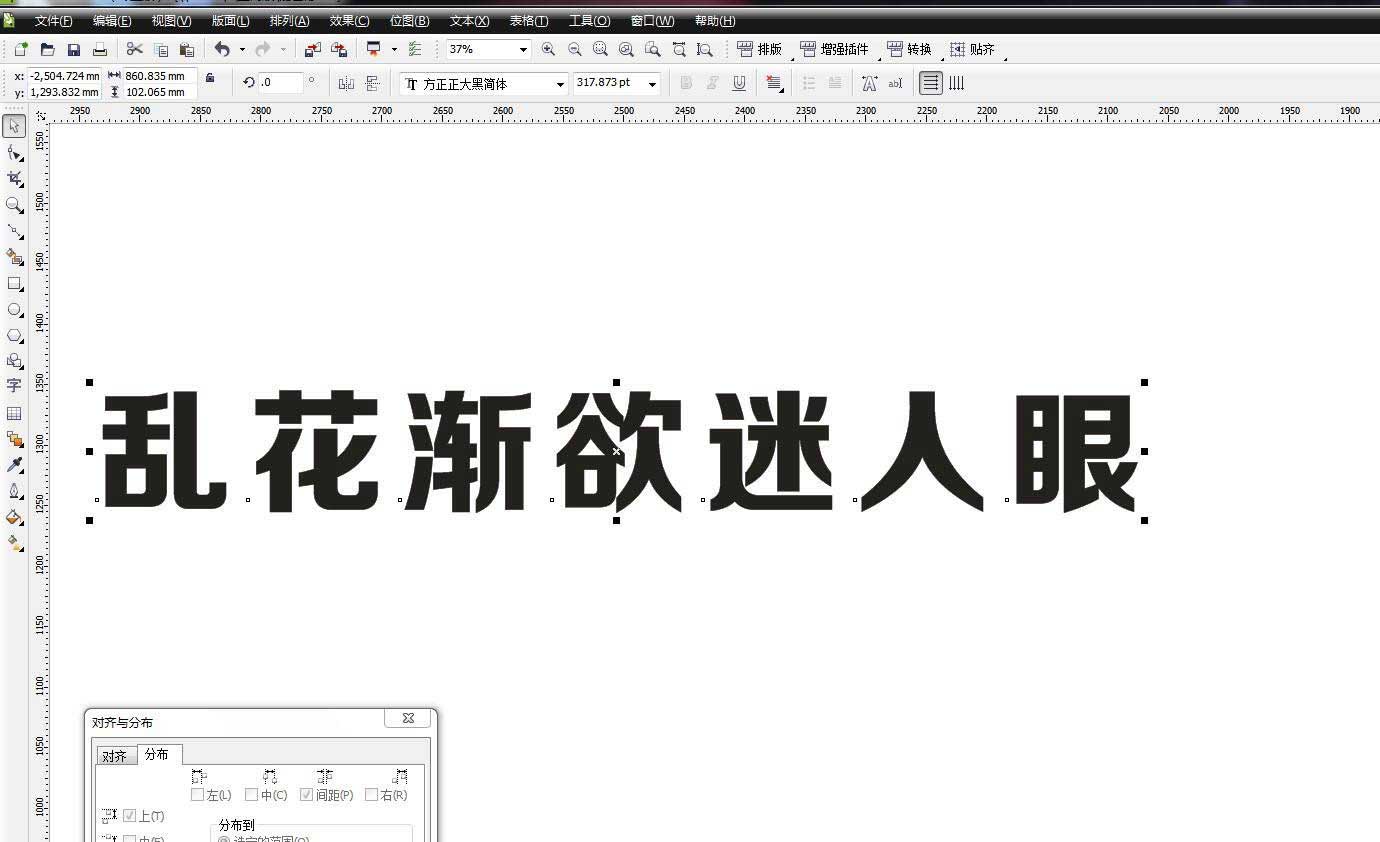Open the font list 方正正大黑简体
The image size is (1380, 842).
click(x=561, y=84)
